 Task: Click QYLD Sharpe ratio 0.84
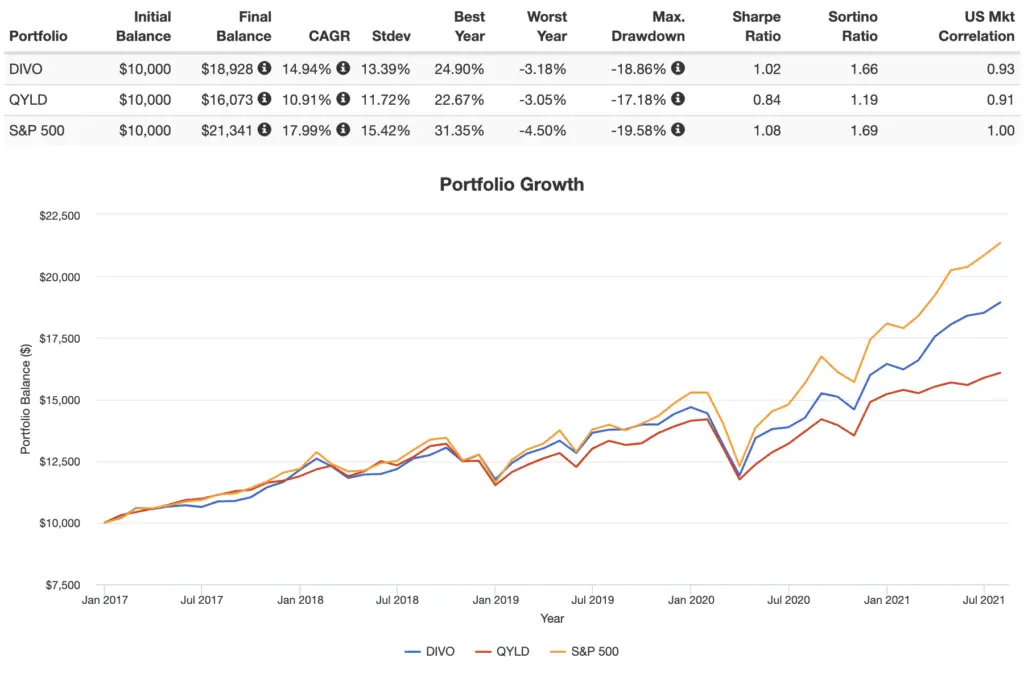(x=767, y=99)
